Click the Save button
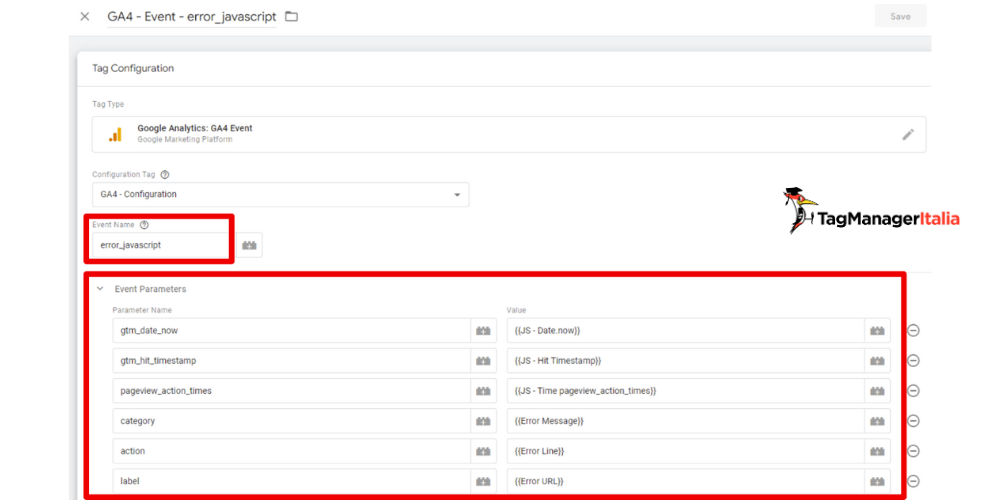The height and width of the screenshot is (500, 1000). click(x=900, y=17)
